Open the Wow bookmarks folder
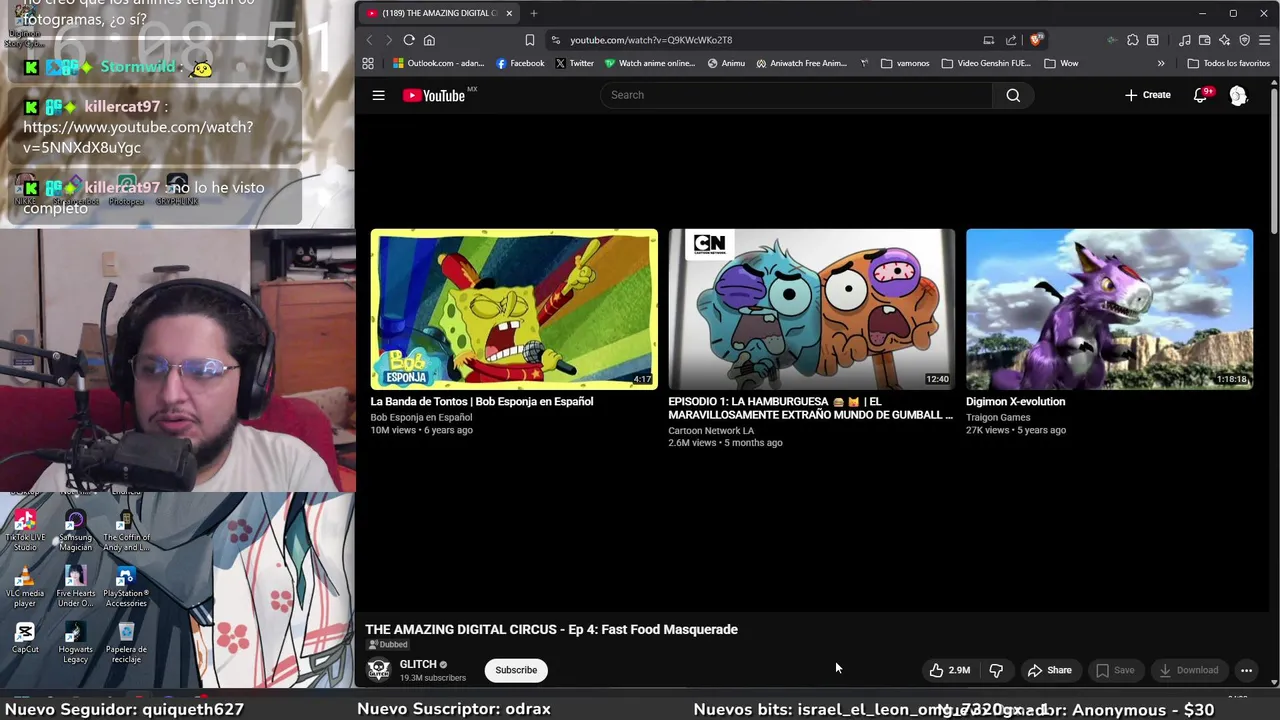 coord(1061,63)
